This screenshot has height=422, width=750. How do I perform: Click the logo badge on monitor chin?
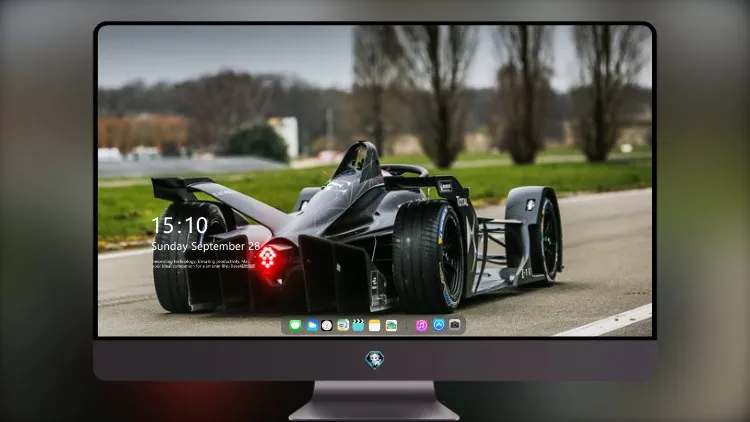(x=375, y=359)
